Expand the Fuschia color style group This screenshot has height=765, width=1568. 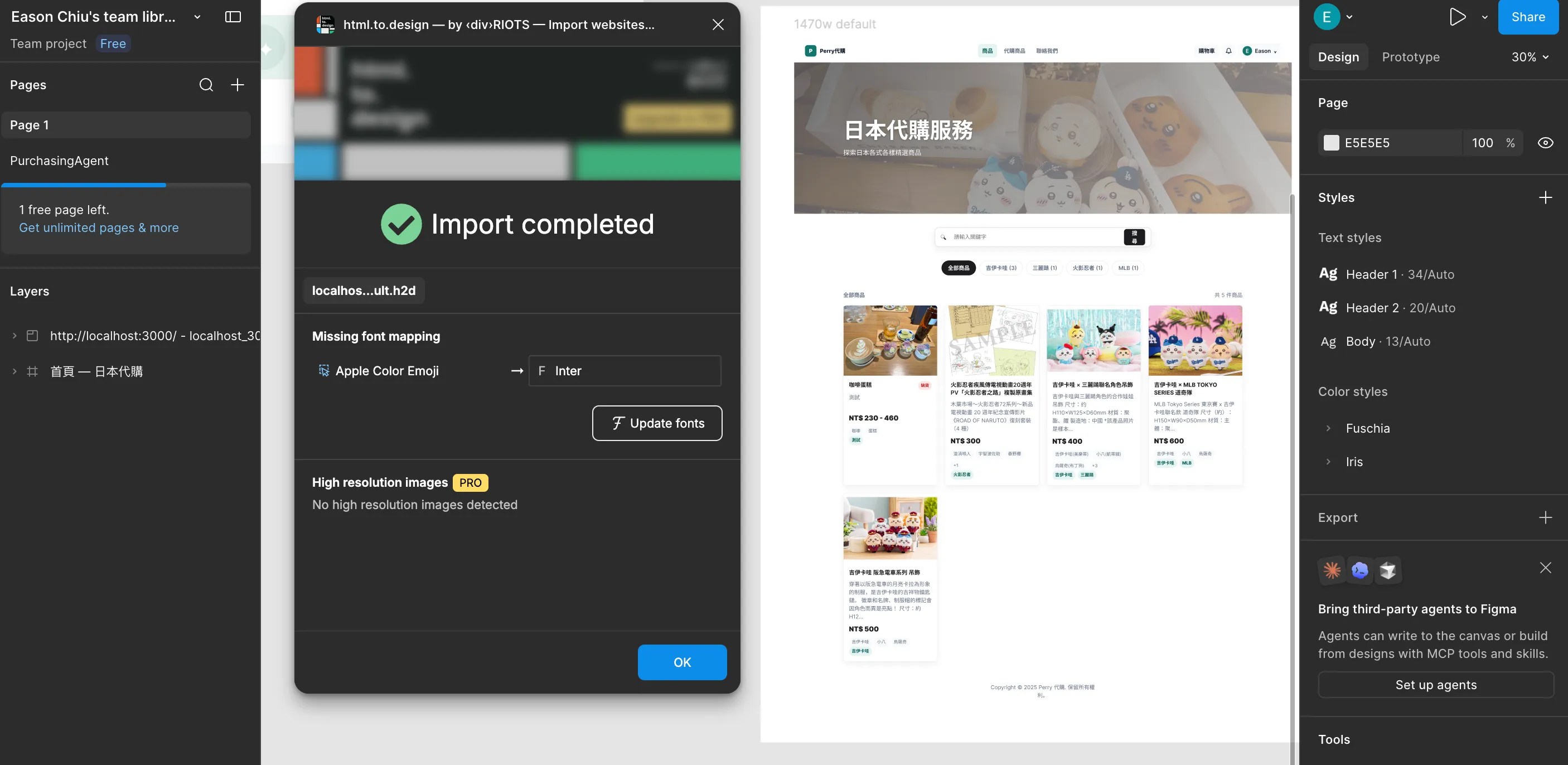[x=1328, y=428]
